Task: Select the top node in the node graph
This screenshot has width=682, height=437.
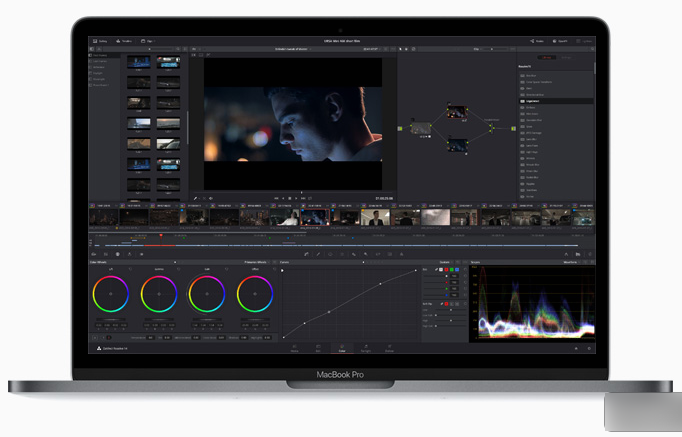Action: [457, 112]
